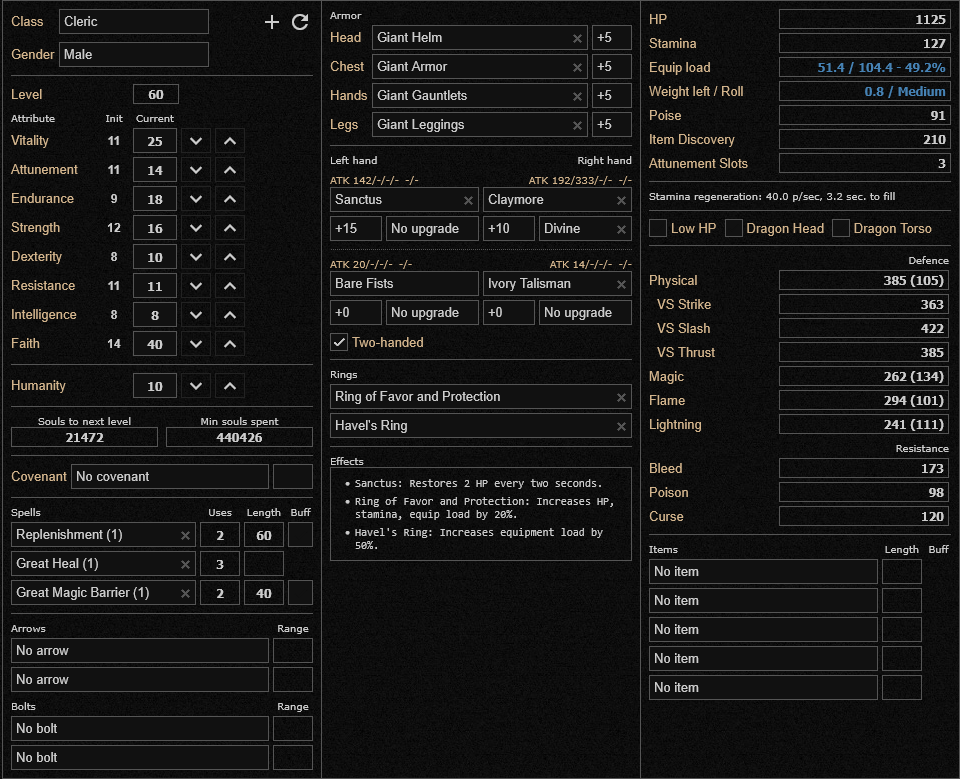Image resolution: width=960 pixels, height=779 pixels.
Task: Remove the Replenishment spell
Action: coord(186,535)
